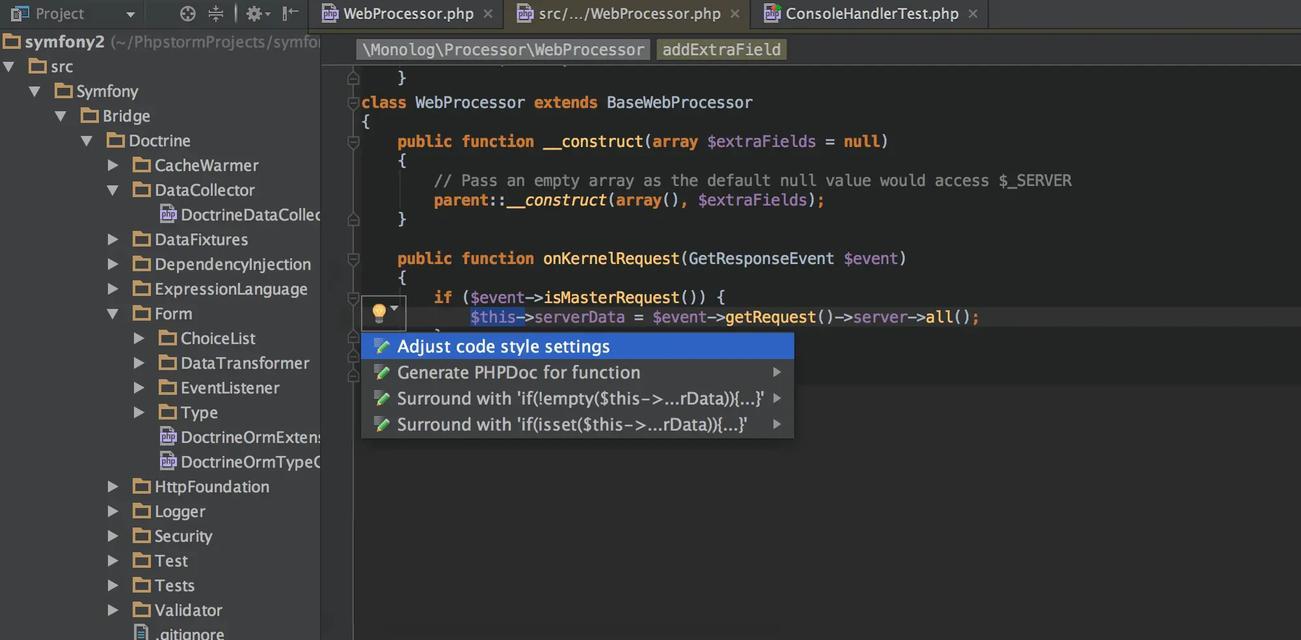Expand the CacheWarmer folder
The height and width of the screenshot is (640, 1301).
[113, 165]
